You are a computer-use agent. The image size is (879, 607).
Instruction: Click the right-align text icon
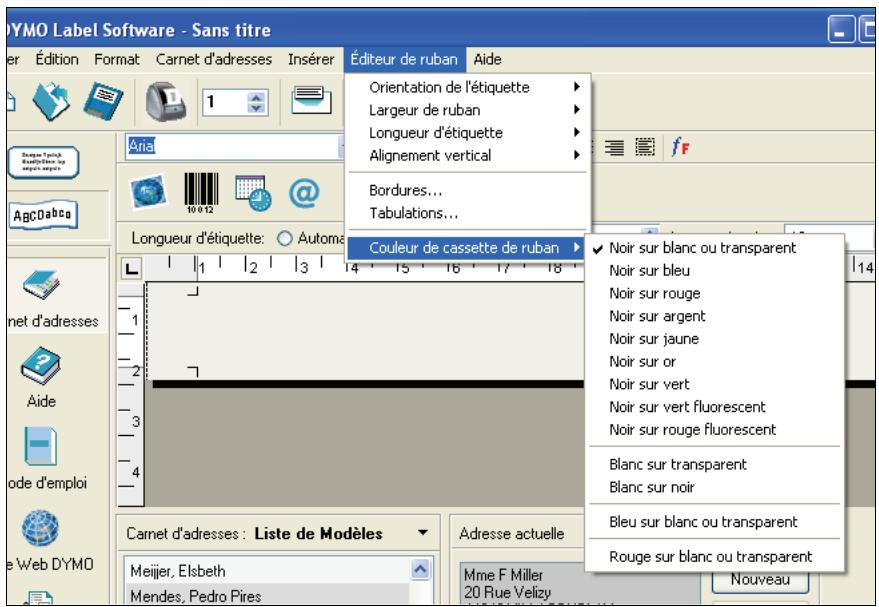tap(614, 147)
